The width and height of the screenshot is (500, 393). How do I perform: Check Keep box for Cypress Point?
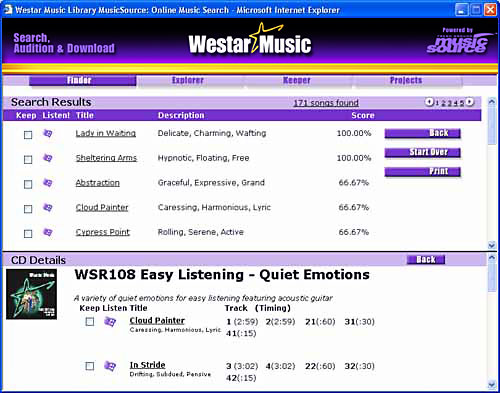coord(28,234)
